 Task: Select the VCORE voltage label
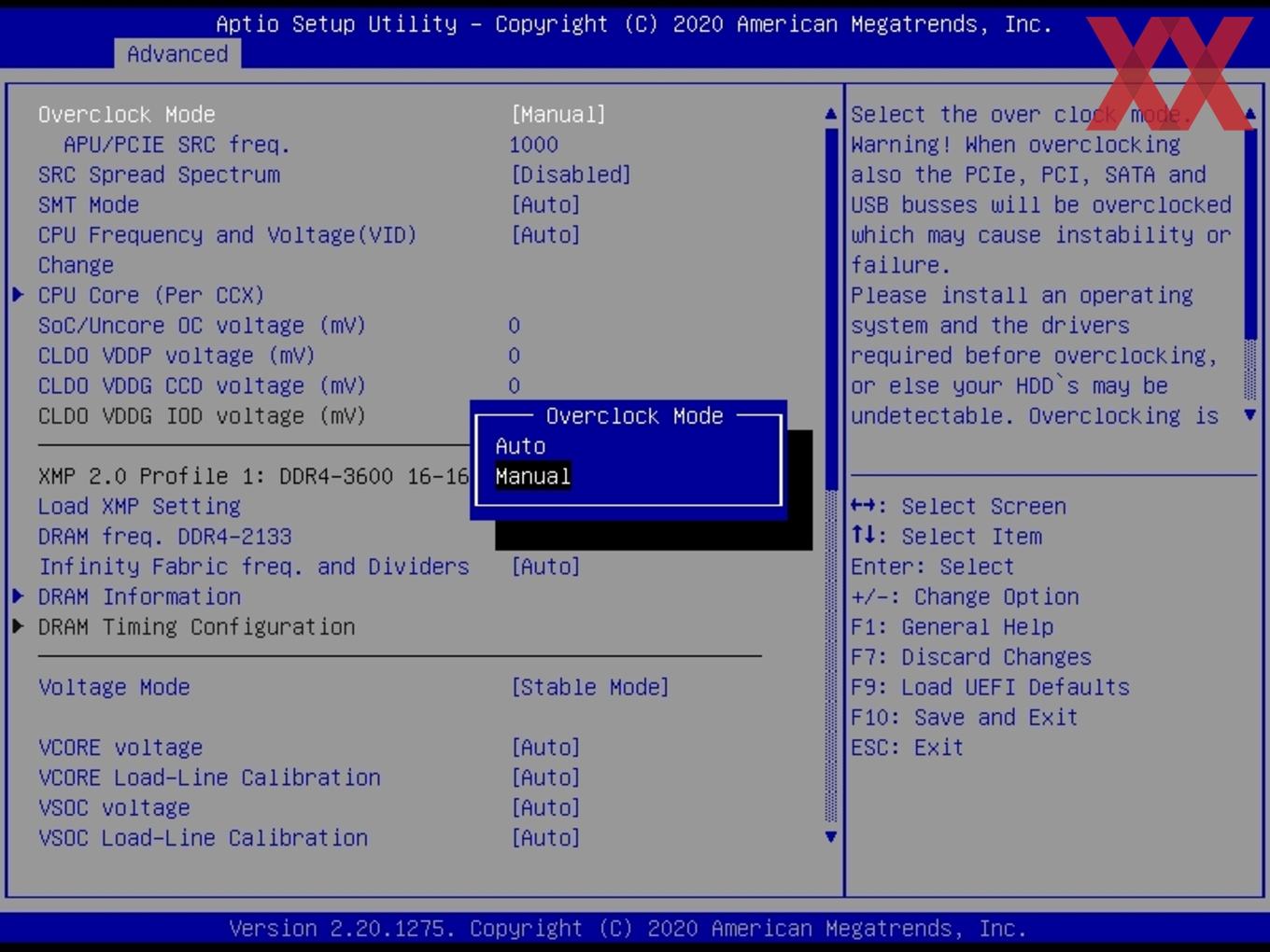point(120,748)
